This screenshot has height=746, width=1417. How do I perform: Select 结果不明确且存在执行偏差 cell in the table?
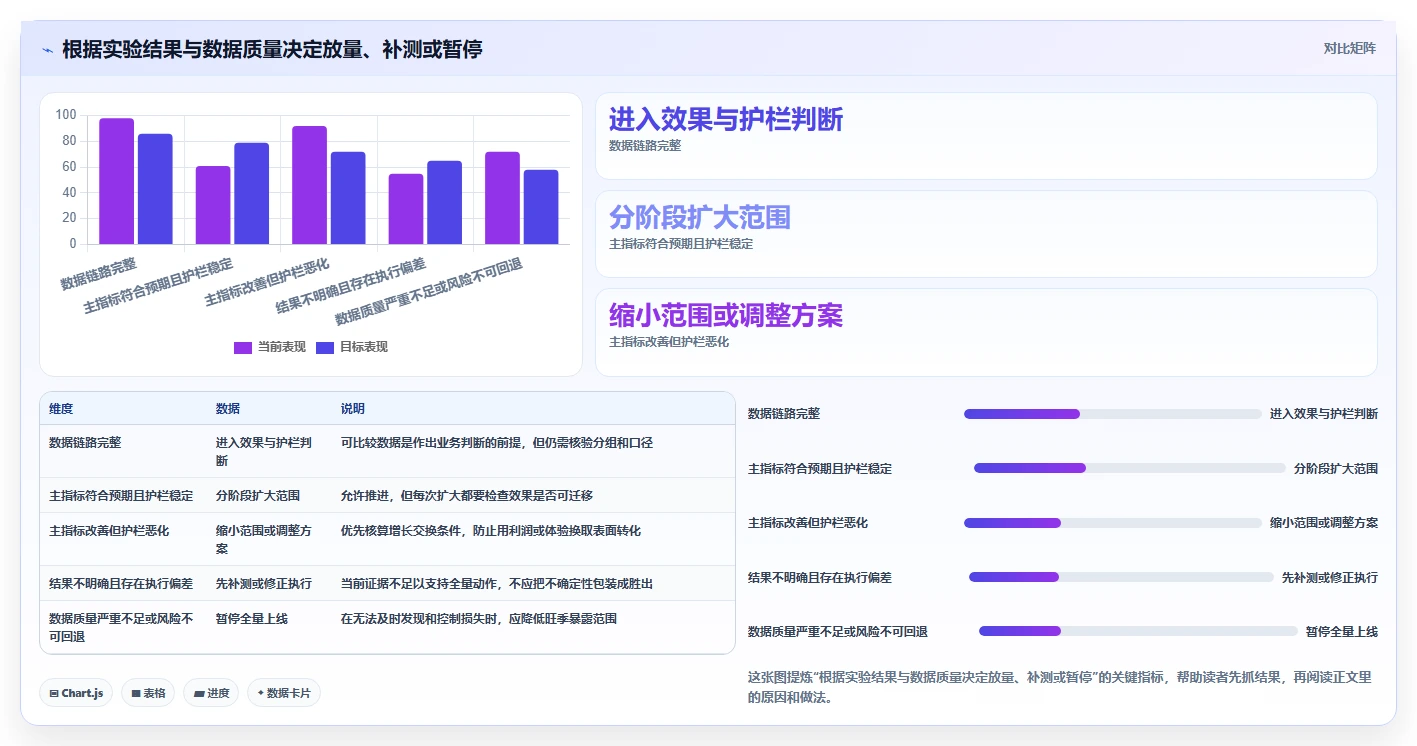(x=121, y=583)
